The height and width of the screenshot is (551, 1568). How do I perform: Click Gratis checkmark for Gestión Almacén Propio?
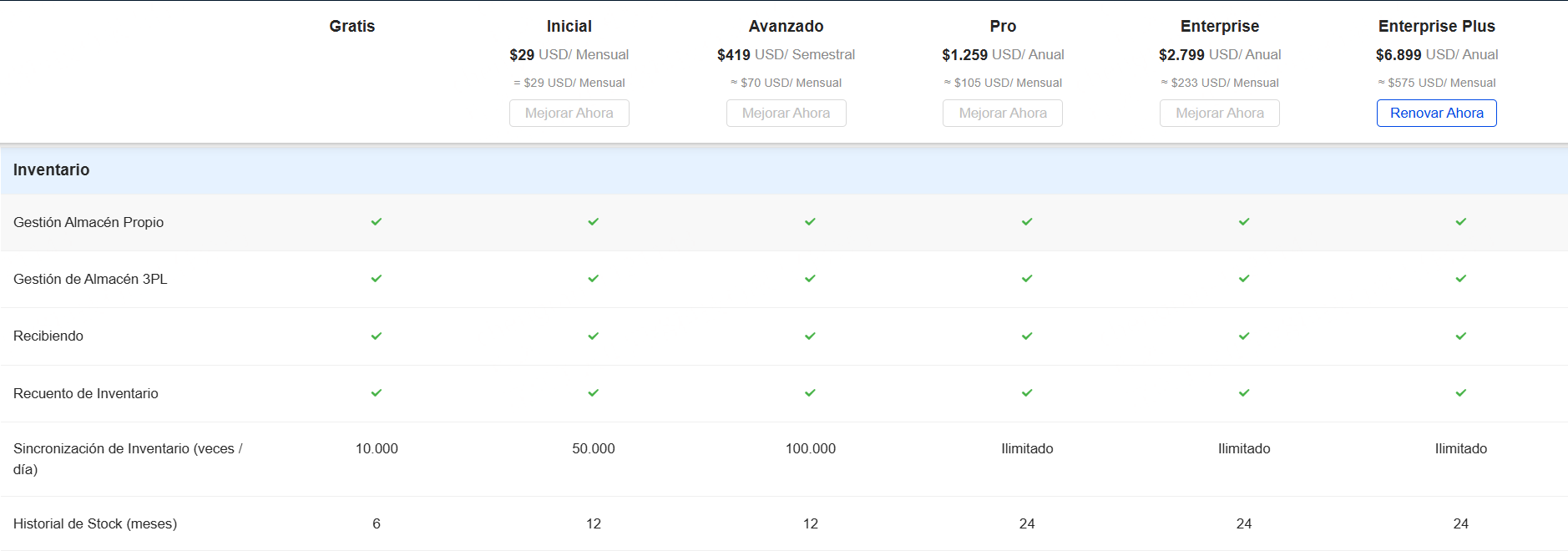pos(377,222)
